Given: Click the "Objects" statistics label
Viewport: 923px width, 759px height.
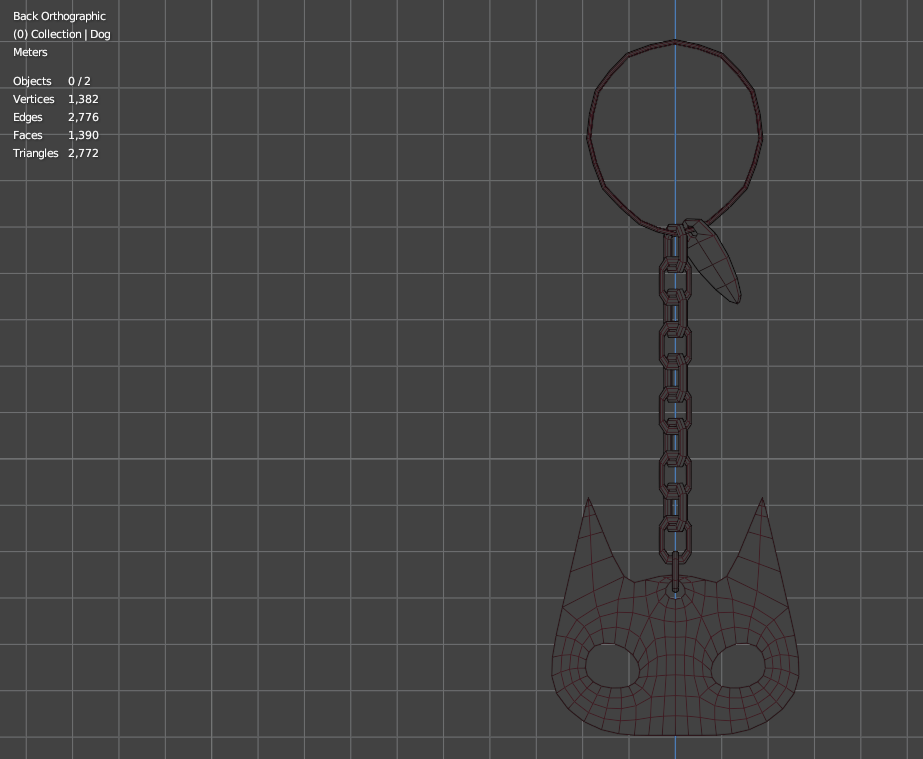Looking at the screenshot, I should 32,81.
